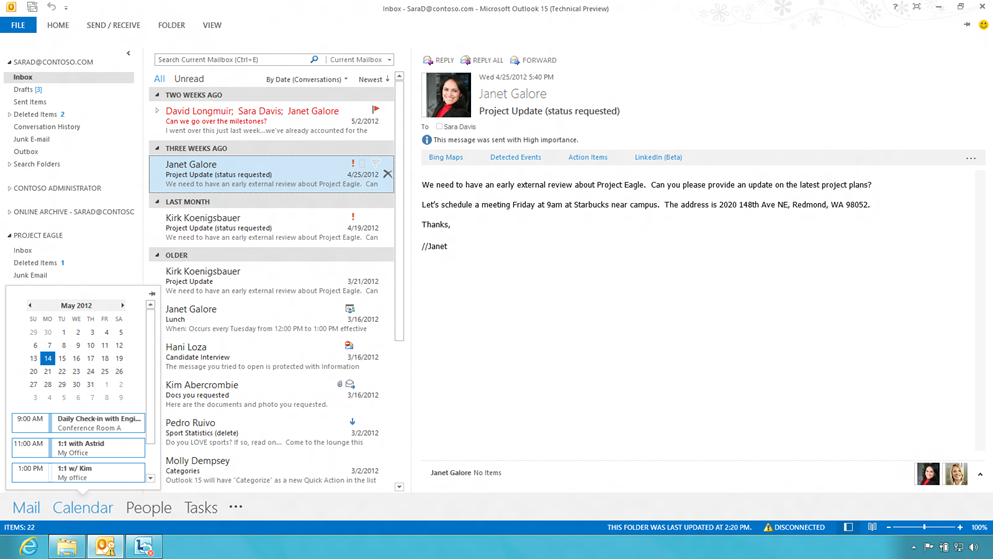
Task: Click the Send/Receive All Folders quick access icon
Action: (x=32, y=7)
